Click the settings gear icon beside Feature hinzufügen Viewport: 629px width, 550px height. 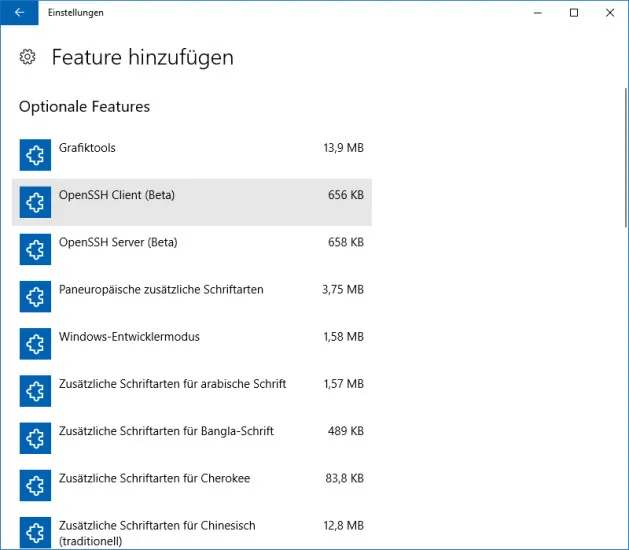[x=28, y=57]
